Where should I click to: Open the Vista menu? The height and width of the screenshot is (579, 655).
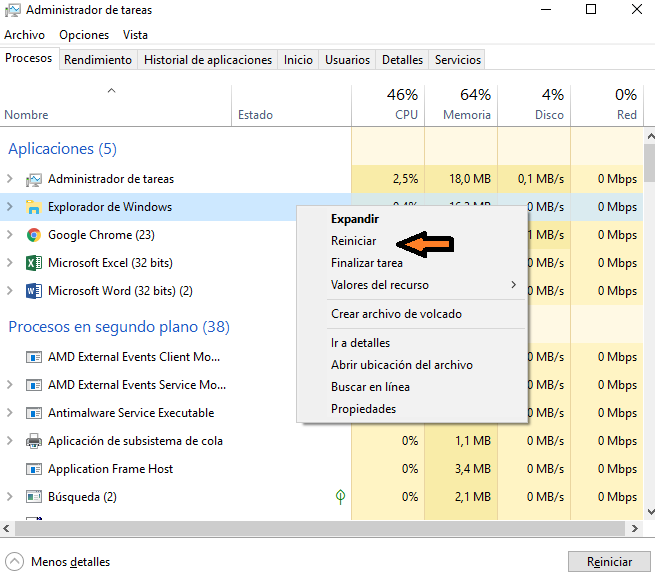click(135, 35)
